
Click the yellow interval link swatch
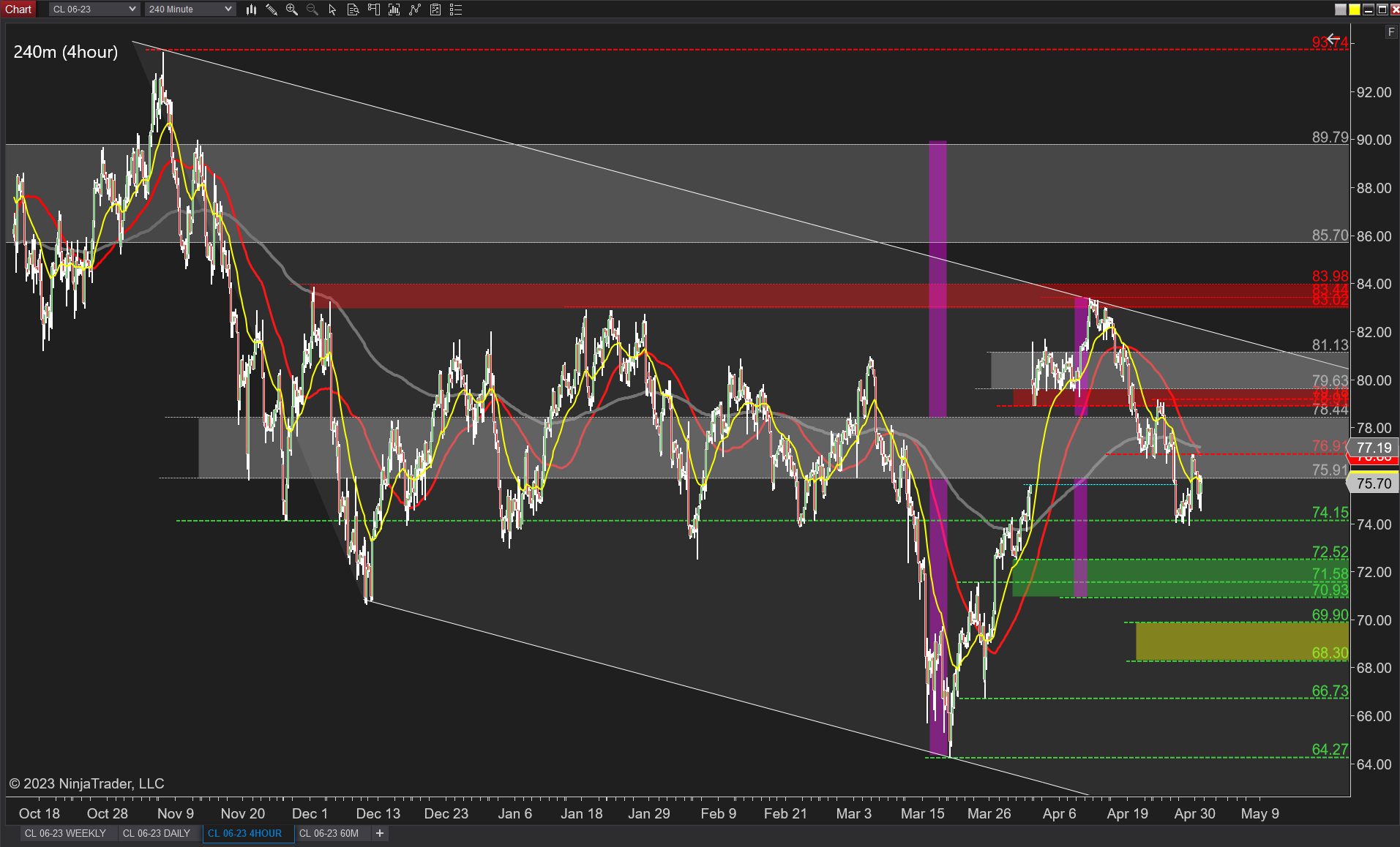[1355, 10]
